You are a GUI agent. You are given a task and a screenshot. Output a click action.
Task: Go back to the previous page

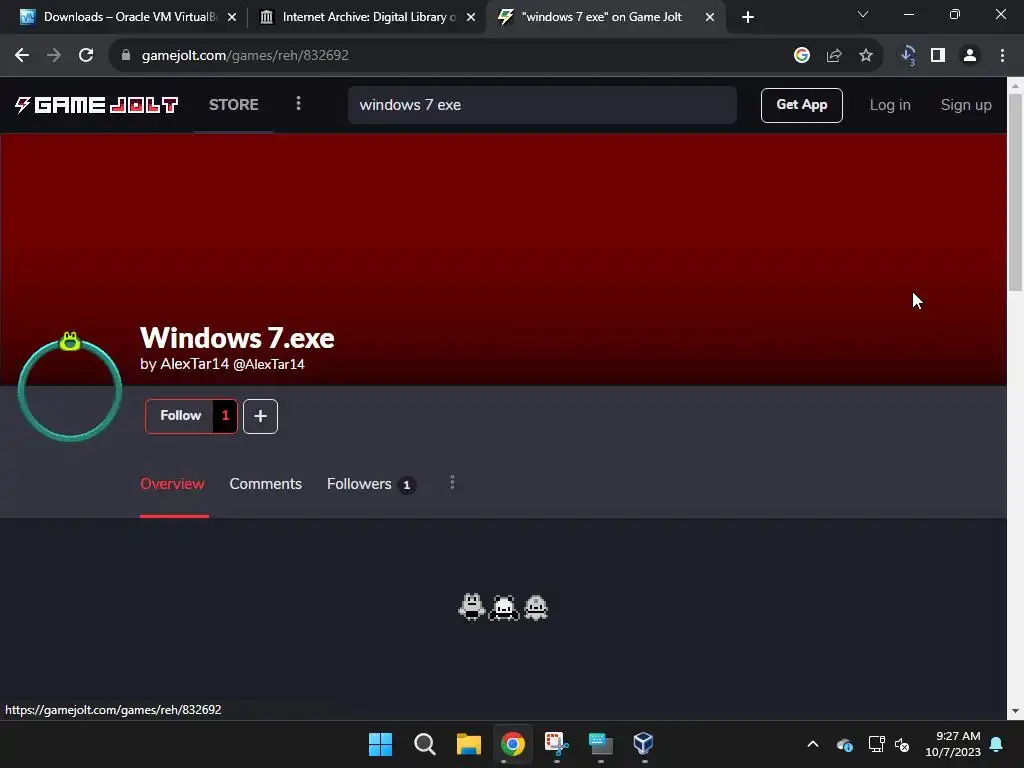pyautogui.click(x=22, y=56)
